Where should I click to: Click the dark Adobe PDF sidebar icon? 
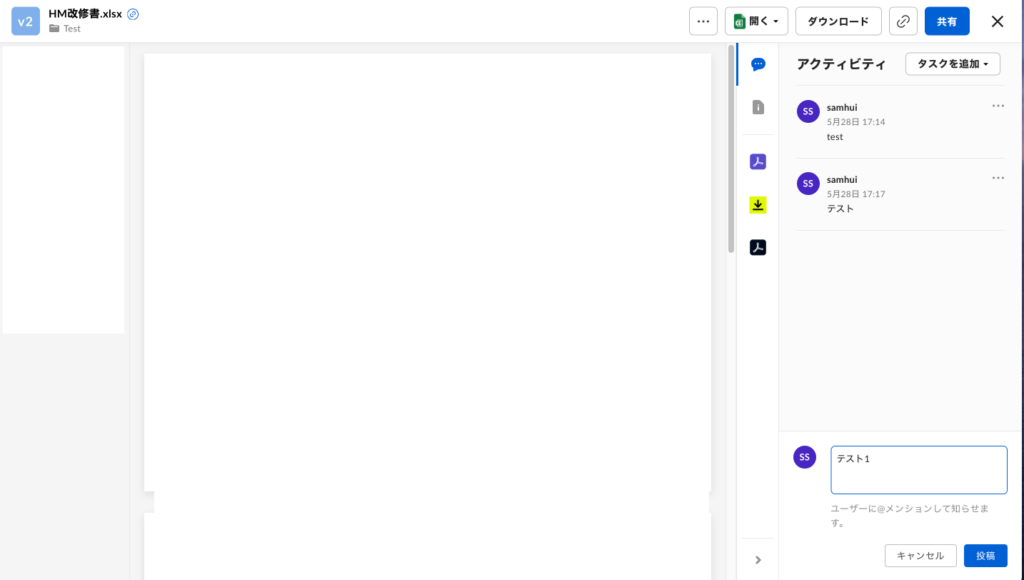point(758,247)
